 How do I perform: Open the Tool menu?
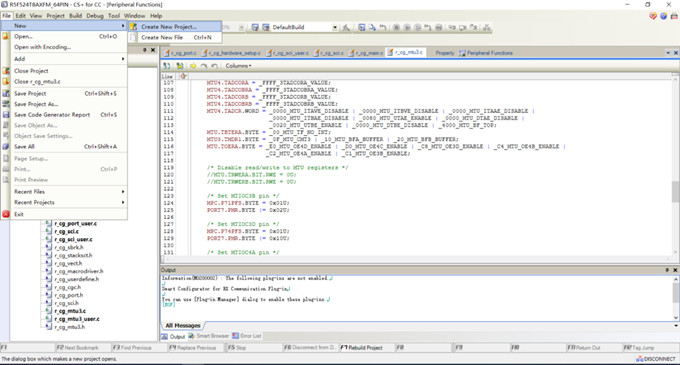coord(114,16)
